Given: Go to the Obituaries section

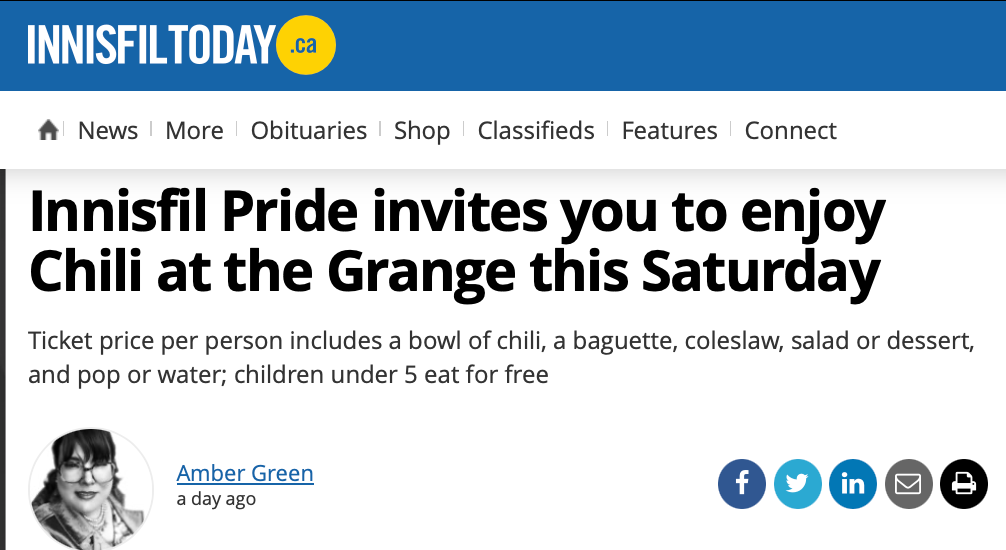Looking at the screenshot, I should coord(309,131).
